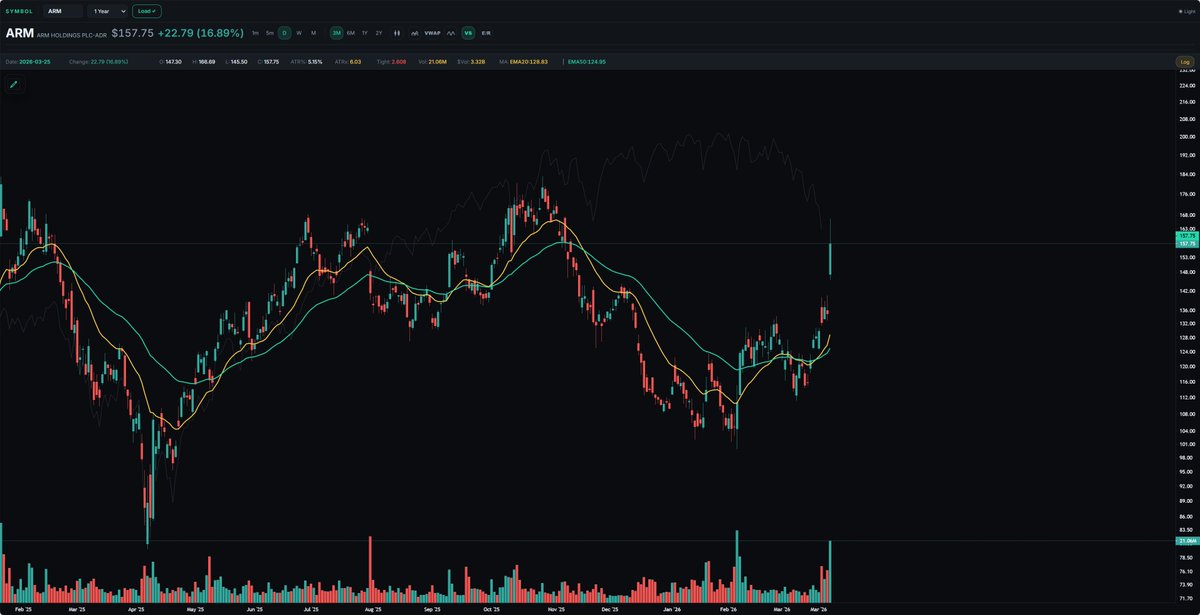
Task: Click the 200.00 price axis label
Action: point(1187,137)
